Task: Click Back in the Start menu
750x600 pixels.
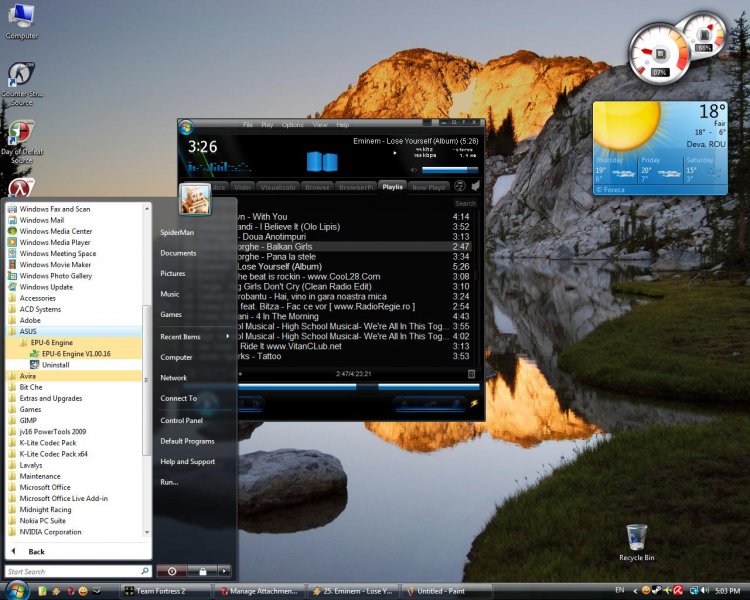Action: click(36, 551)
